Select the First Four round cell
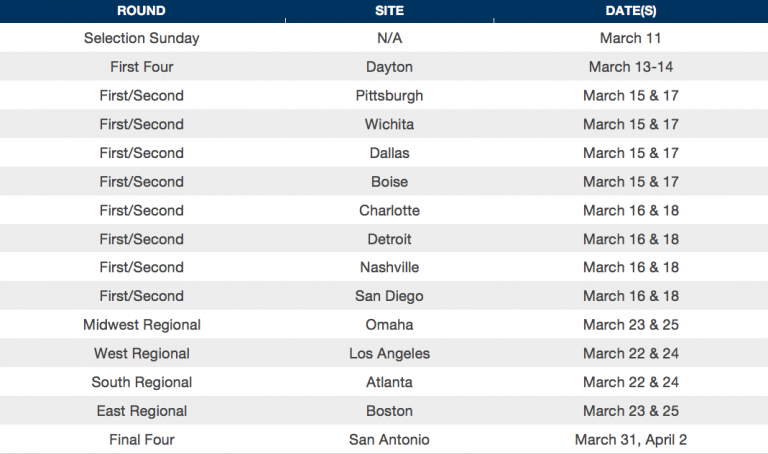768x454 pixels. [x=142, y=67]
